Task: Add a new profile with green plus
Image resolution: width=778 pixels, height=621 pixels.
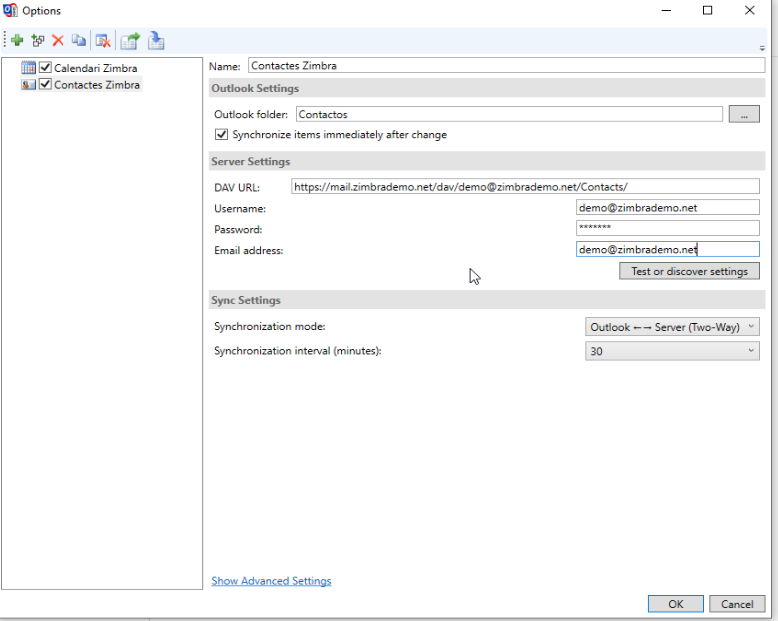Action: pos(17,40)
